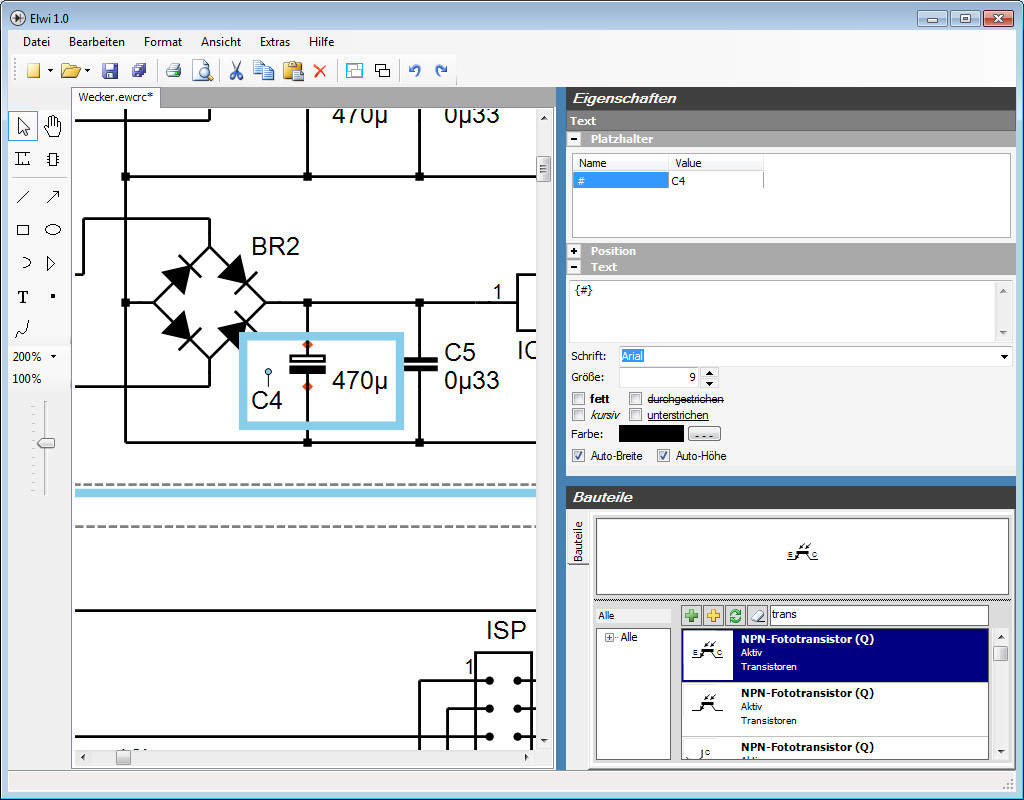Select the ellipse tool
The height and width of the screenshot is (800, 1024).
pyautogui.click(x=53, y=229)
